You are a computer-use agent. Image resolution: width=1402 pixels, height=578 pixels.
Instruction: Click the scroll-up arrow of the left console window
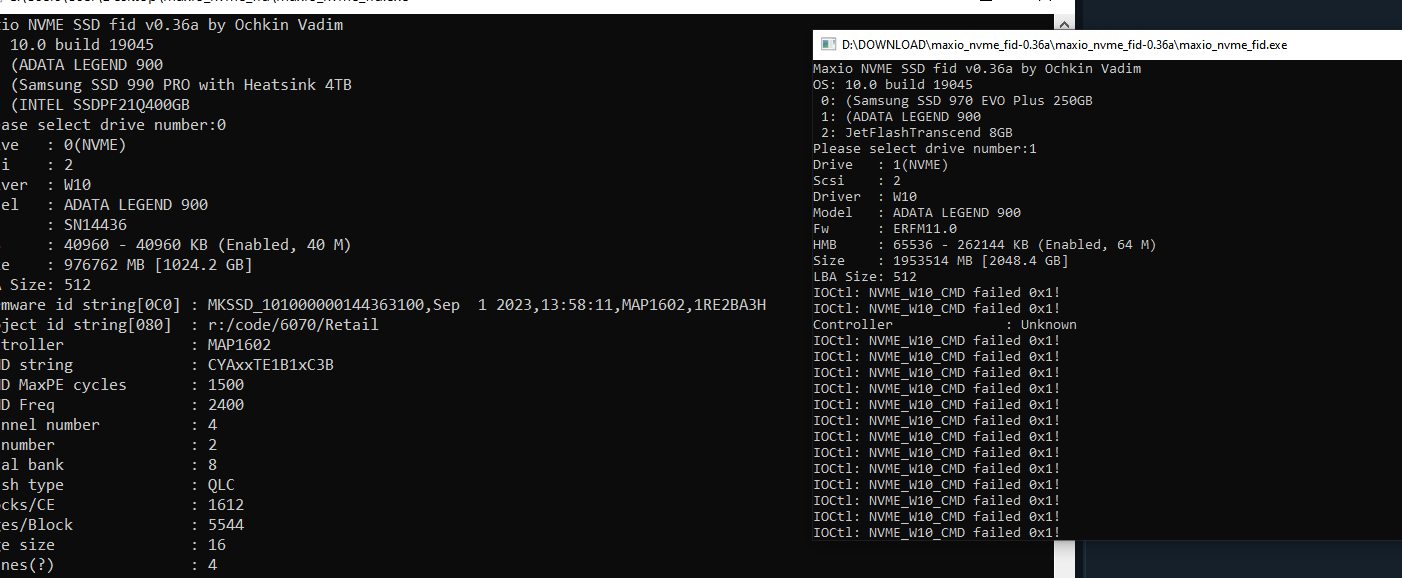[1064, 22]
